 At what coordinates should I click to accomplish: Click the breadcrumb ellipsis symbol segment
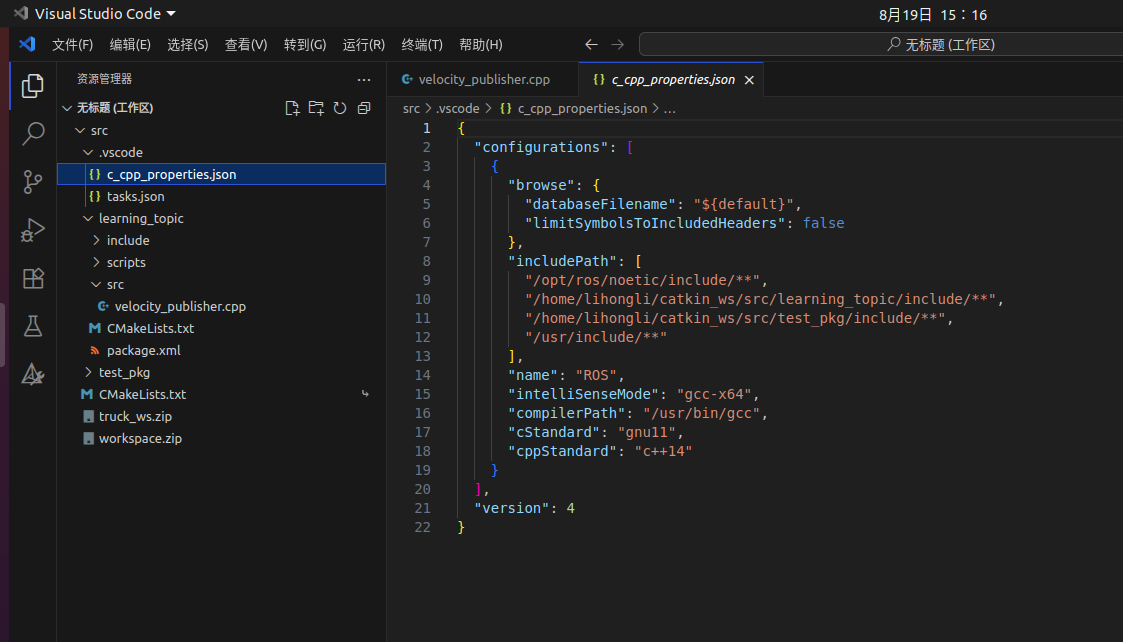pos(669,109)
